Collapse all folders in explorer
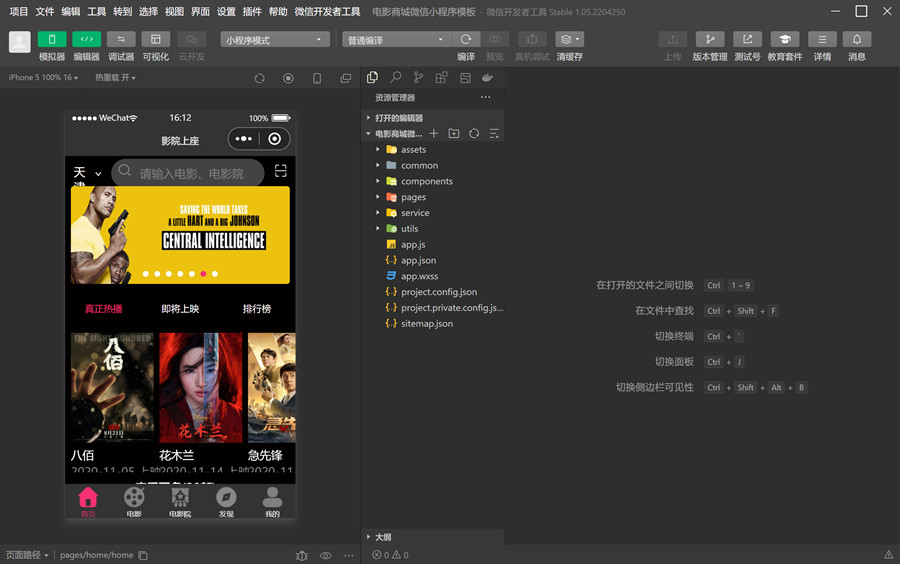 click(x=494, y=133)
